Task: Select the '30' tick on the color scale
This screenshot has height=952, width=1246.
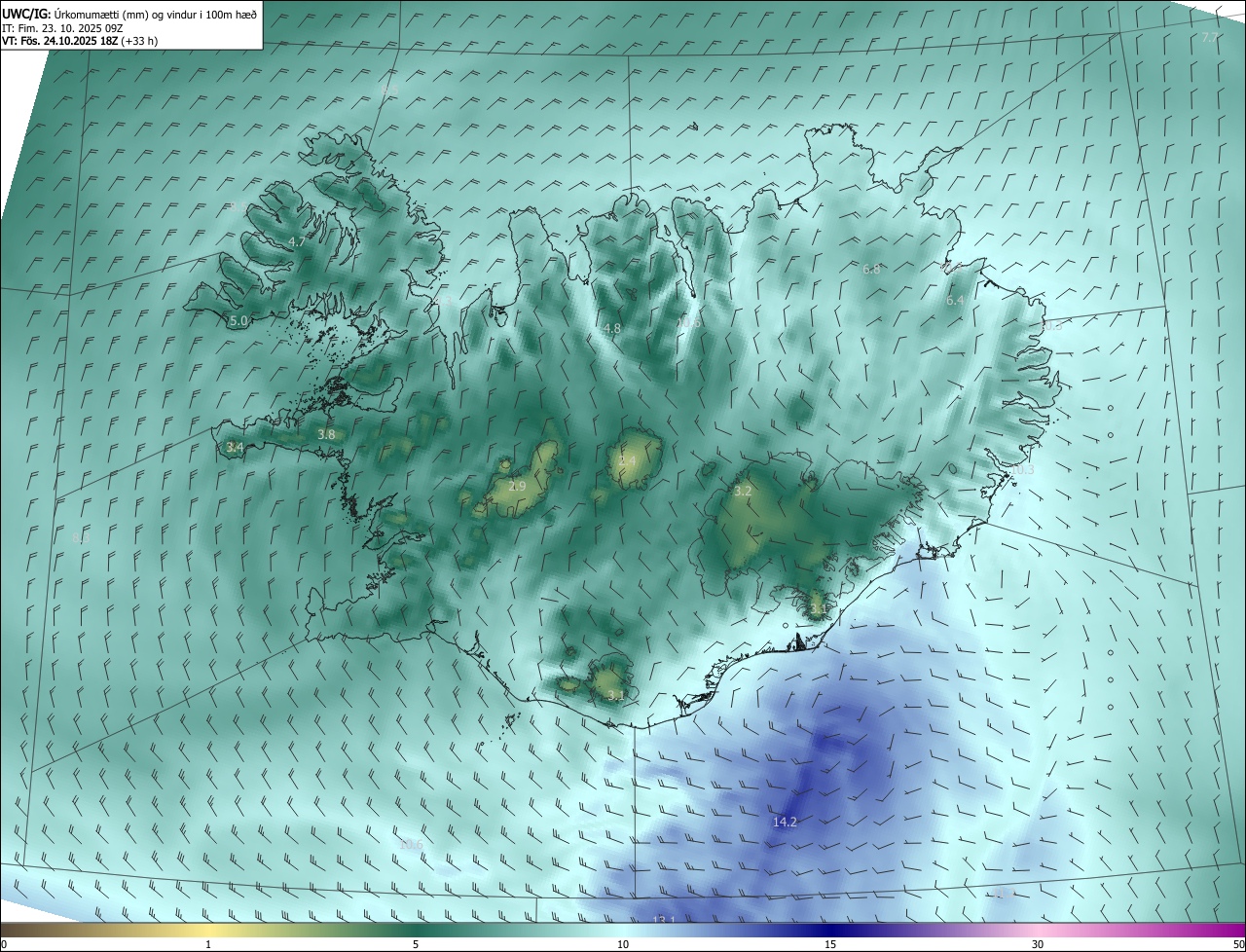Action: point(1038,944)
